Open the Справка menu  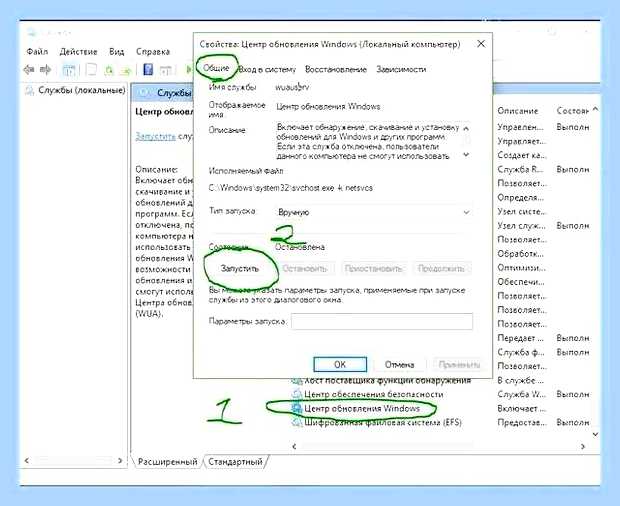tap(153, 52)
